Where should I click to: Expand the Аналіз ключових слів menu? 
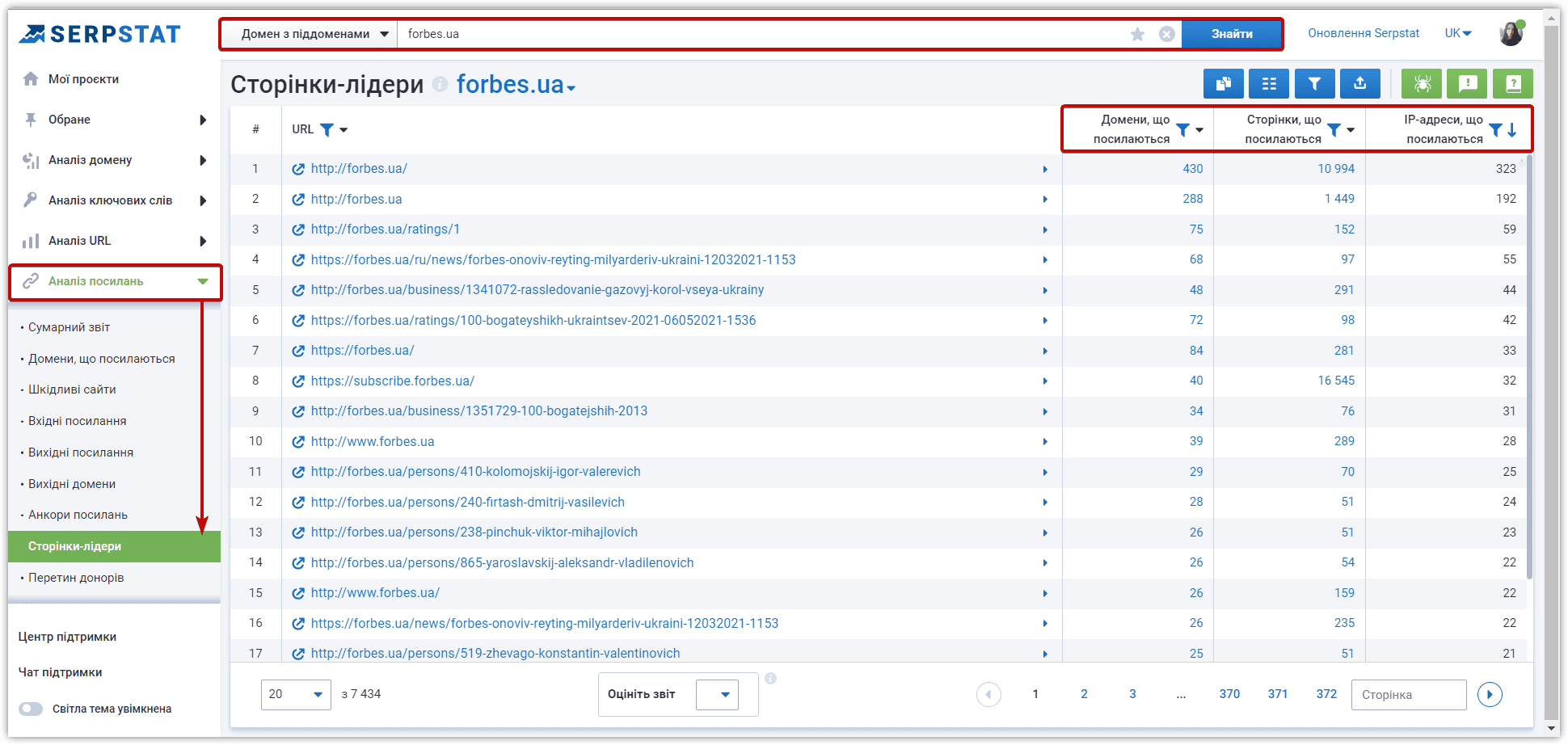[203, 200]
